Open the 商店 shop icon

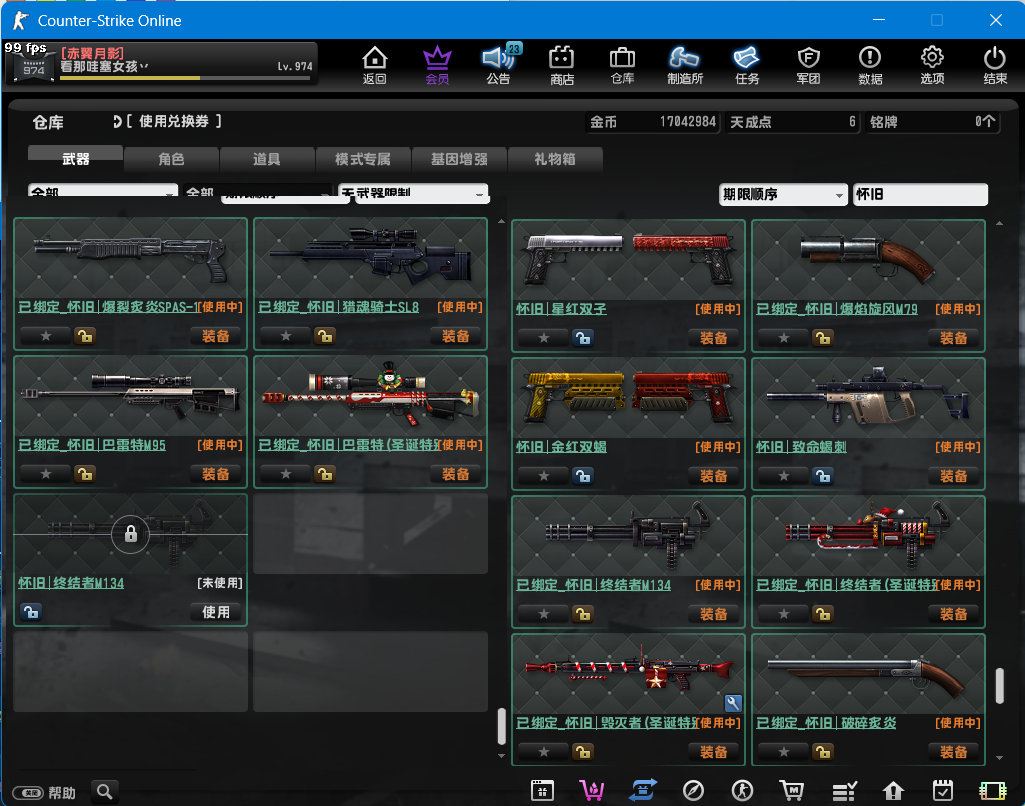562,65
